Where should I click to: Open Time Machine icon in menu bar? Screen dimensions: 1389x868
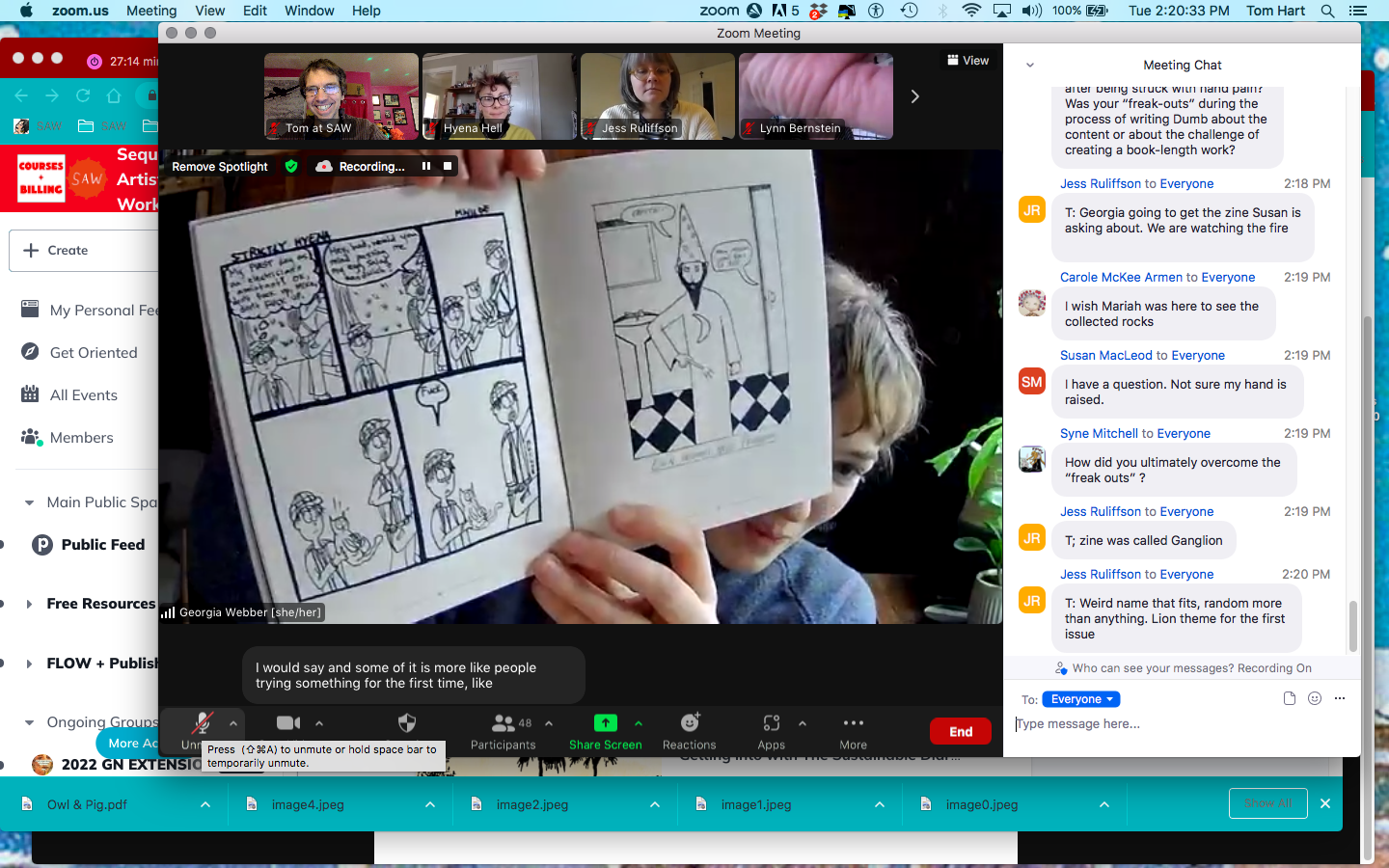909,11
